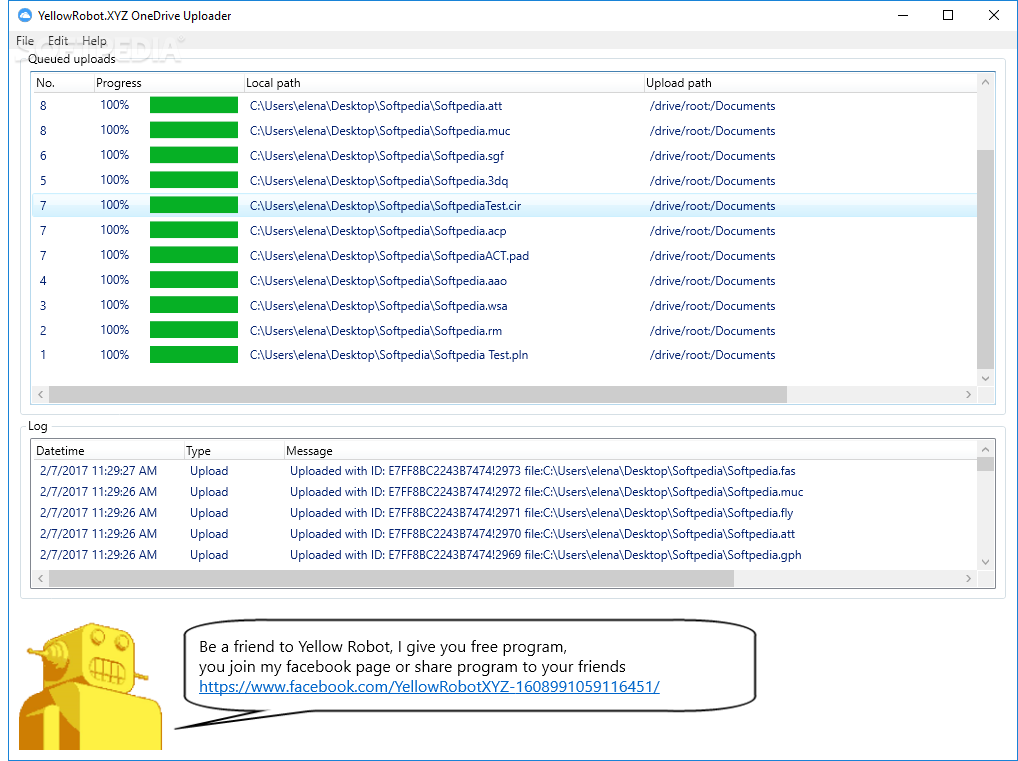
Task: Select the Softpedia.rm upload row
Action: click(x=504, y=331)
